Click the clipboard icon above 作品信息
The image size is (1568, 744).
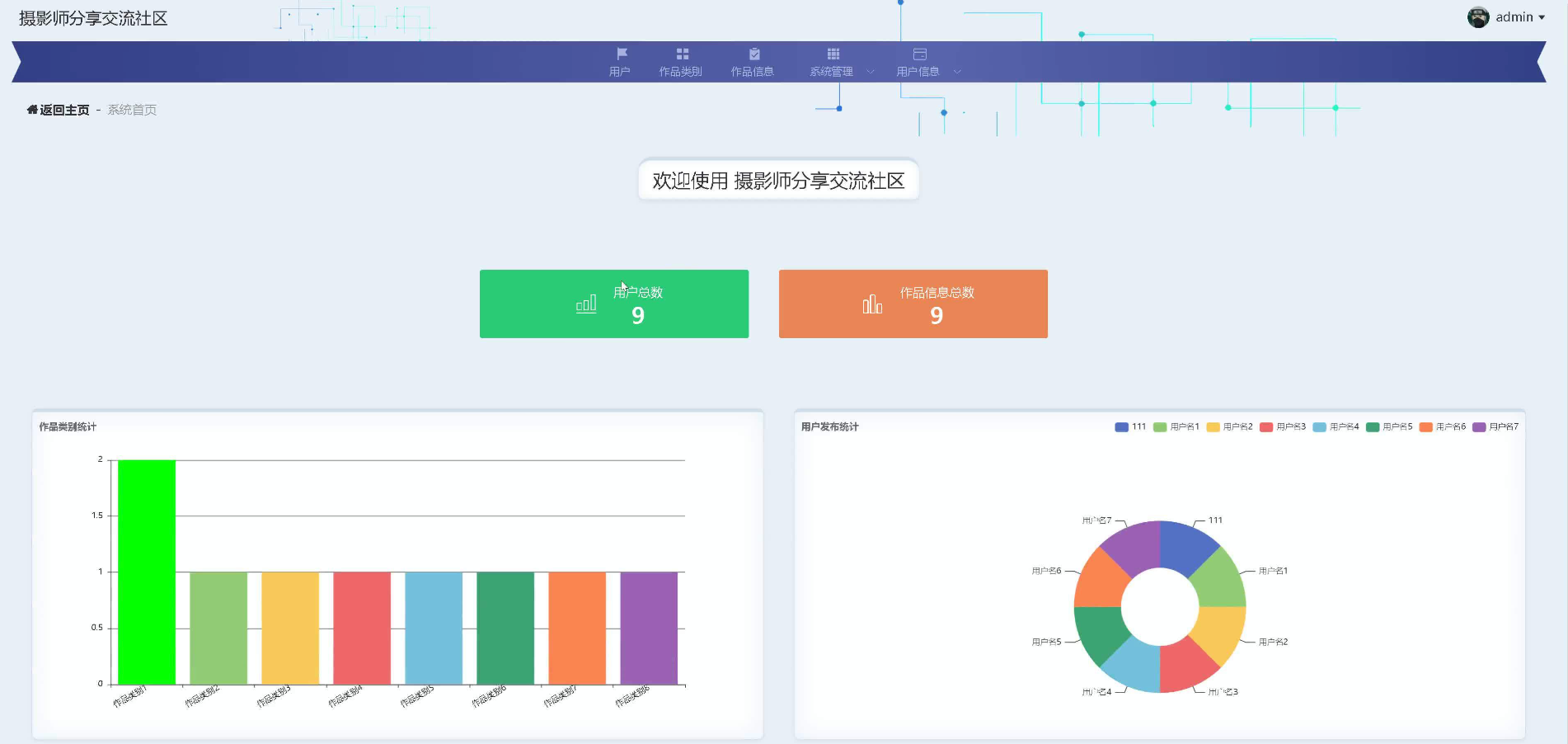[x=753, y=54]
